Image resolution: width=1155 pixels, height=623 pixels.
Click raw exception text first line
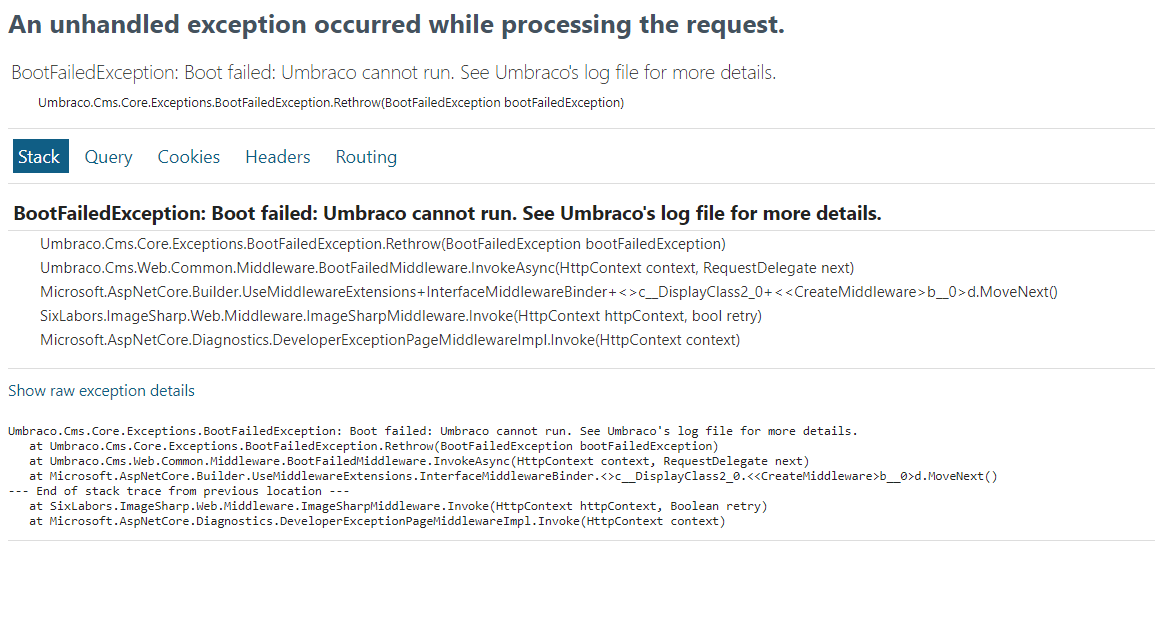(433, 431)
